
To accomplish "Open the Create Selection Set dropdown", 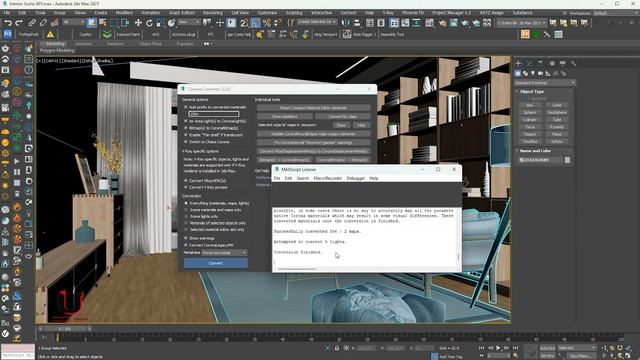I will tap(317, 22).
